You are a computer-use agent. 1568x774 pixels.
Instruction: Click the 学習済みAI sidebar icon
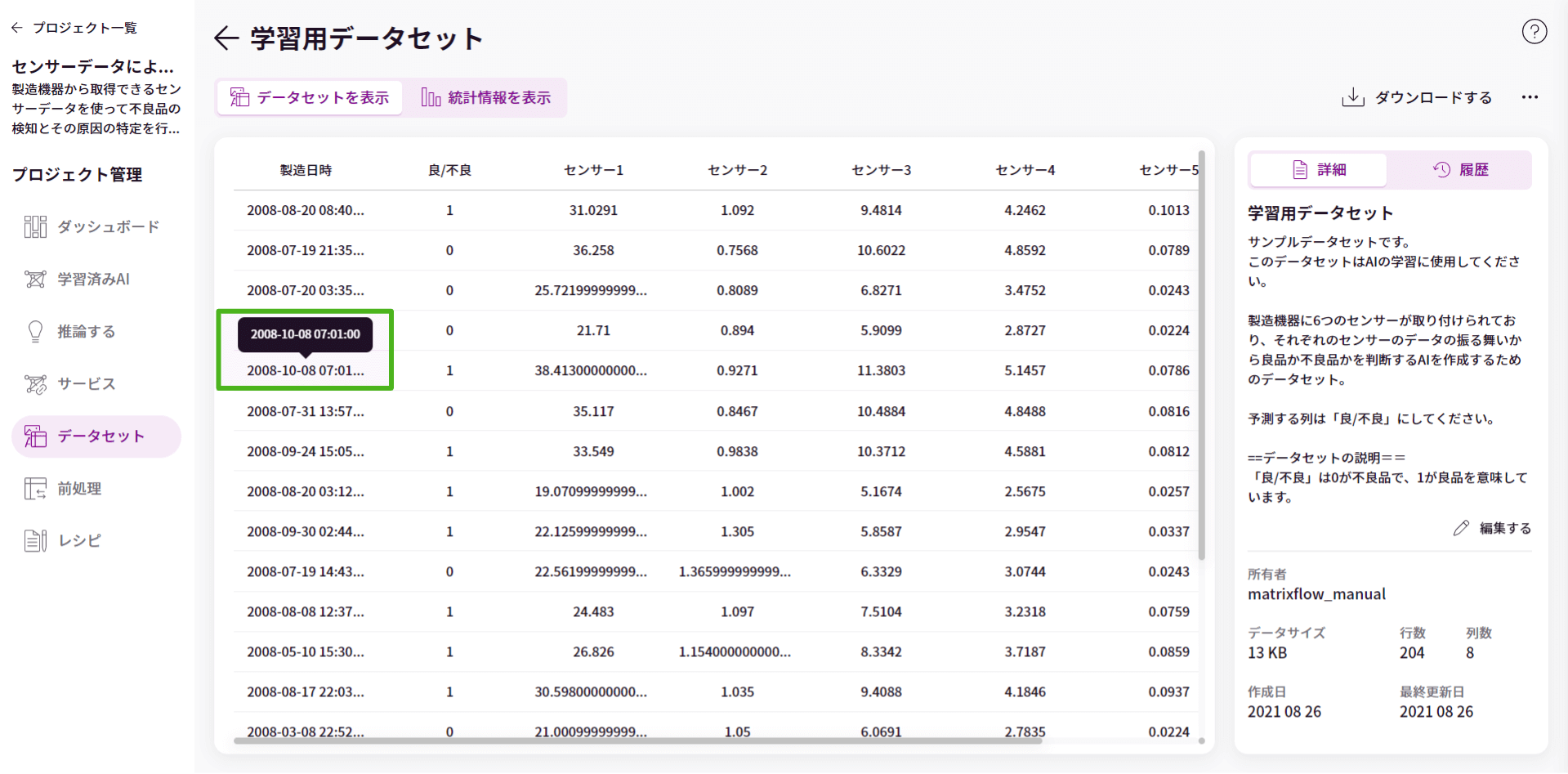35,279
